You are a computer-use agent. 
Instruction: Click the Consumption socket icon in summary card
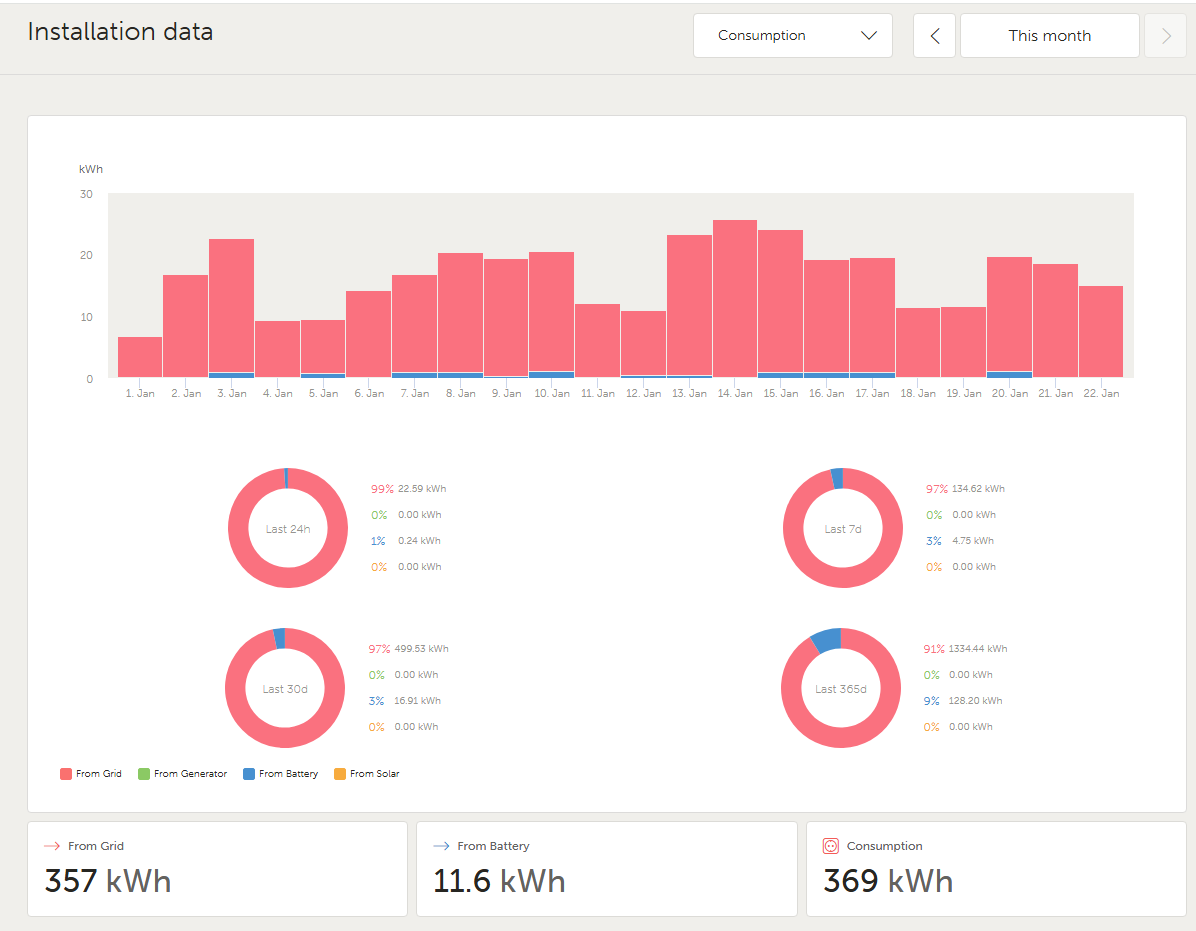click(x=831, y=846)
